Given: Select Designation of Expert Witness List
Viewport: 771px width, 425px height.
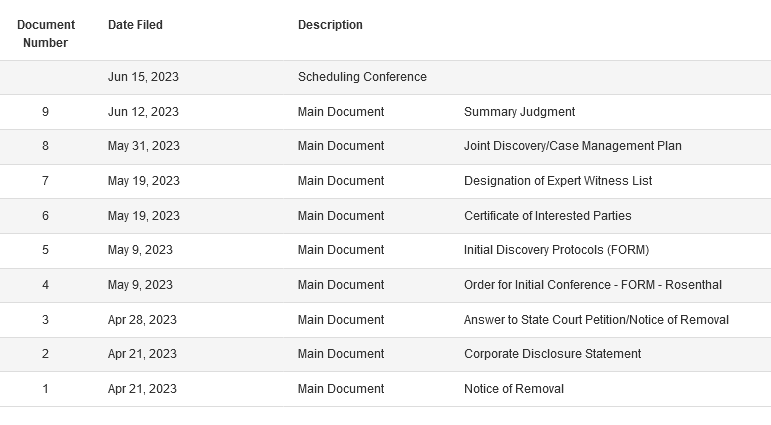Looking at the screenshot, I should click(x=558, y=181).
